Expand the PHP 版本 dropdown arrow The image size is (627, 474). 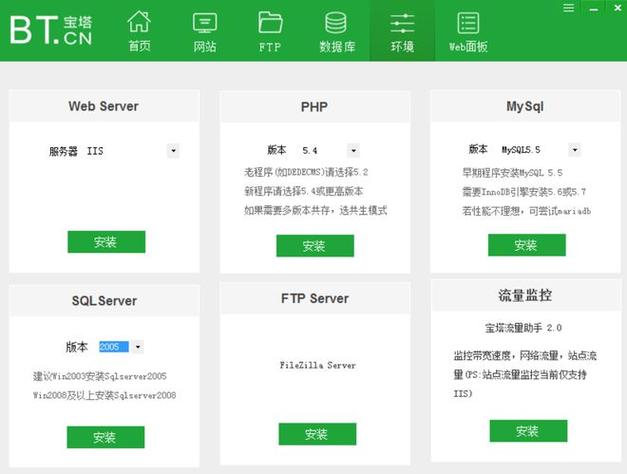(353, 150)
